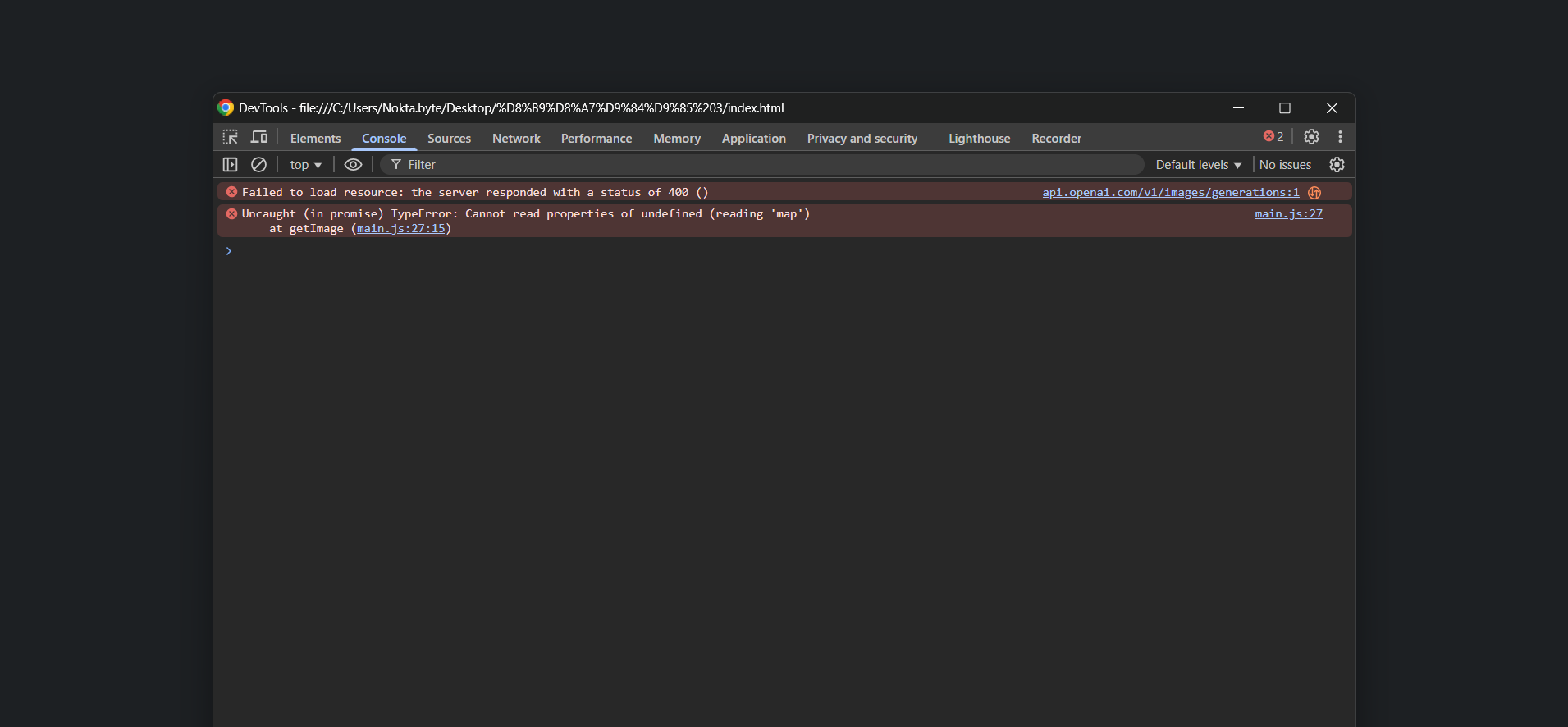This screenshot has height=727, width=1568.
Task: Switch to the Network tab
Action: pyautogui.click(x=516, y=139)
